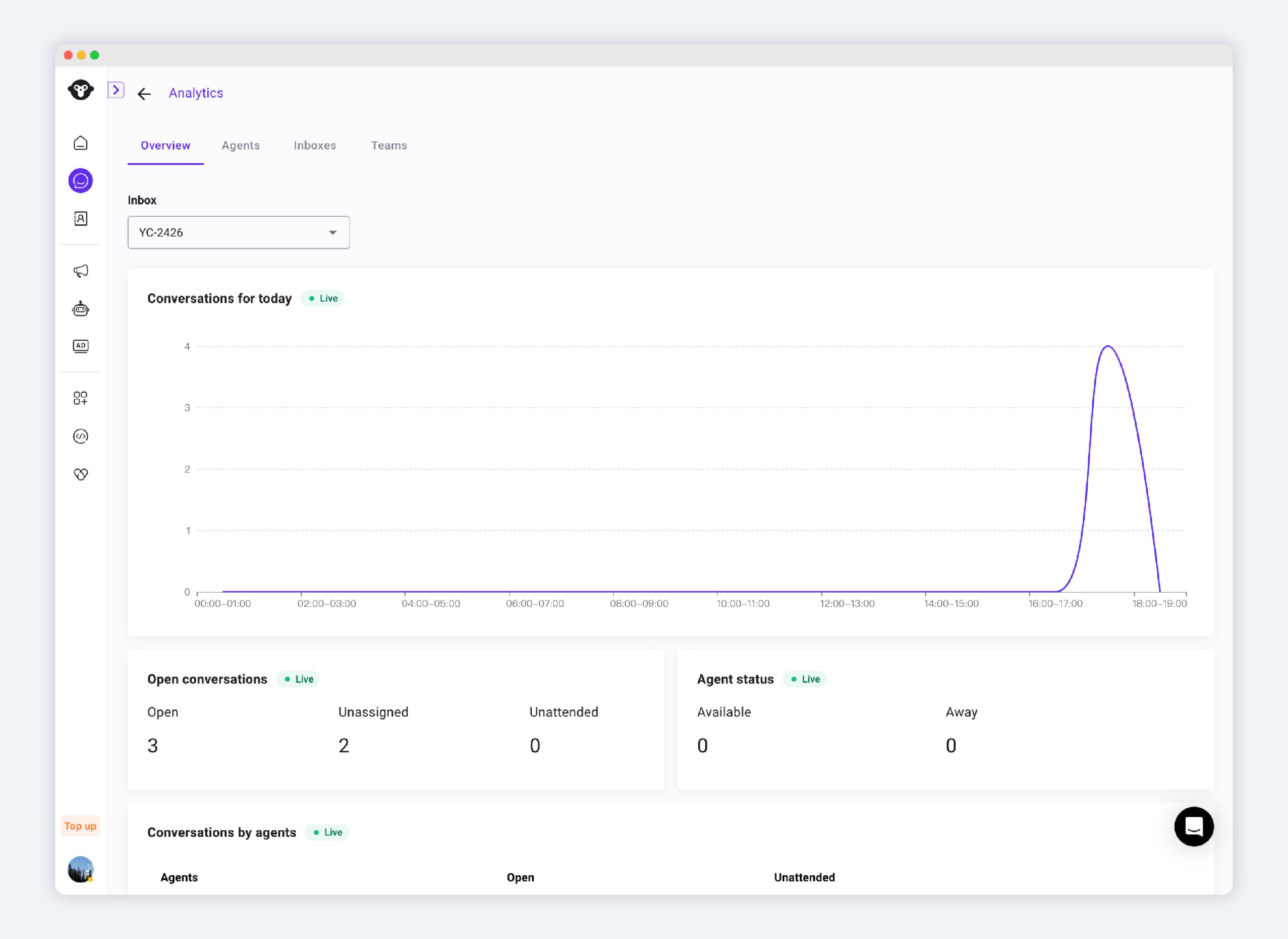Open the live chat widget bubble

click(x=1194, y=827)
